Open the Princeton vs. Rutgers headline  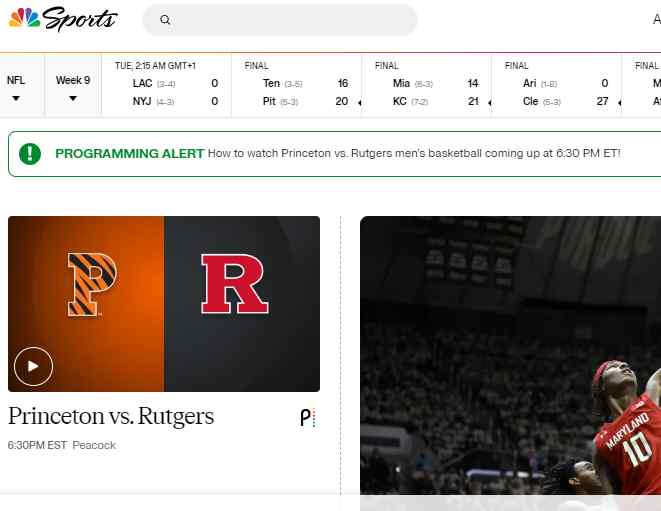point(111,417)
